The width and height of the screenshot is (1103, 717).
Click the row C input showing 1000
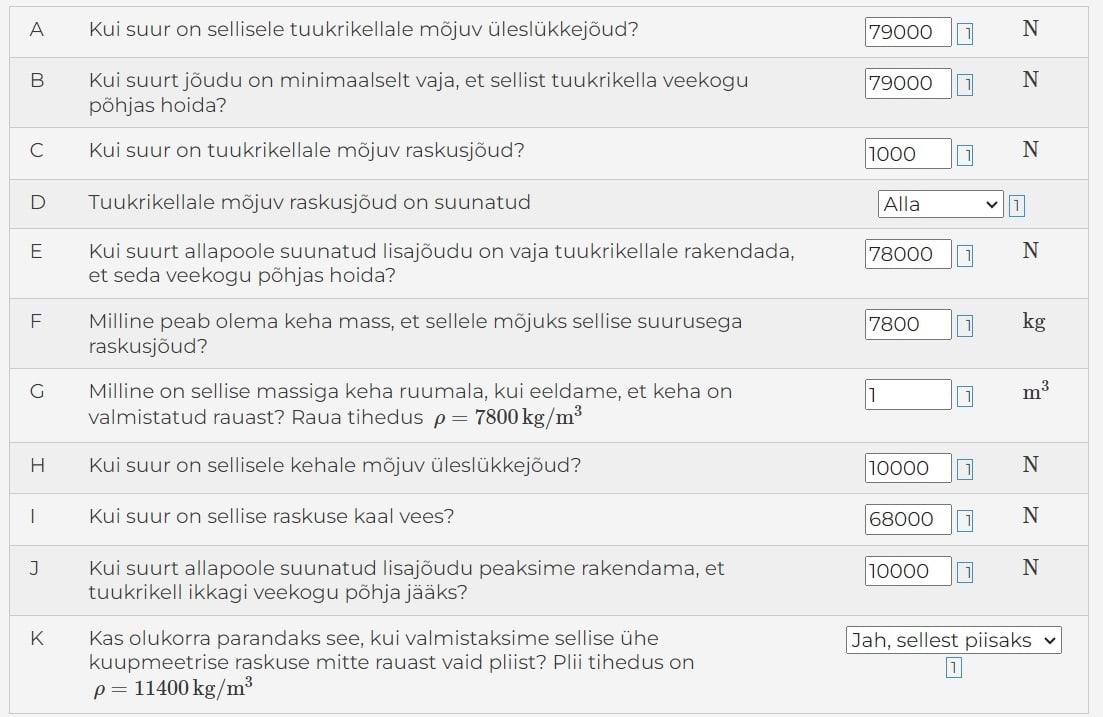(x=908, y=154)
